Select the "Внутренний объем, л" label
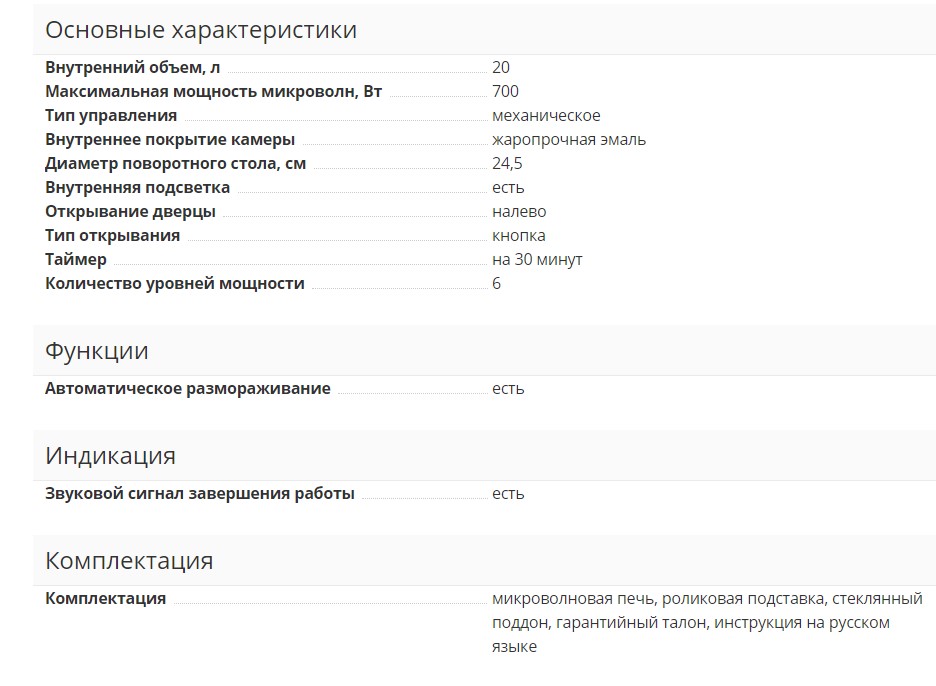 (132, 68)
